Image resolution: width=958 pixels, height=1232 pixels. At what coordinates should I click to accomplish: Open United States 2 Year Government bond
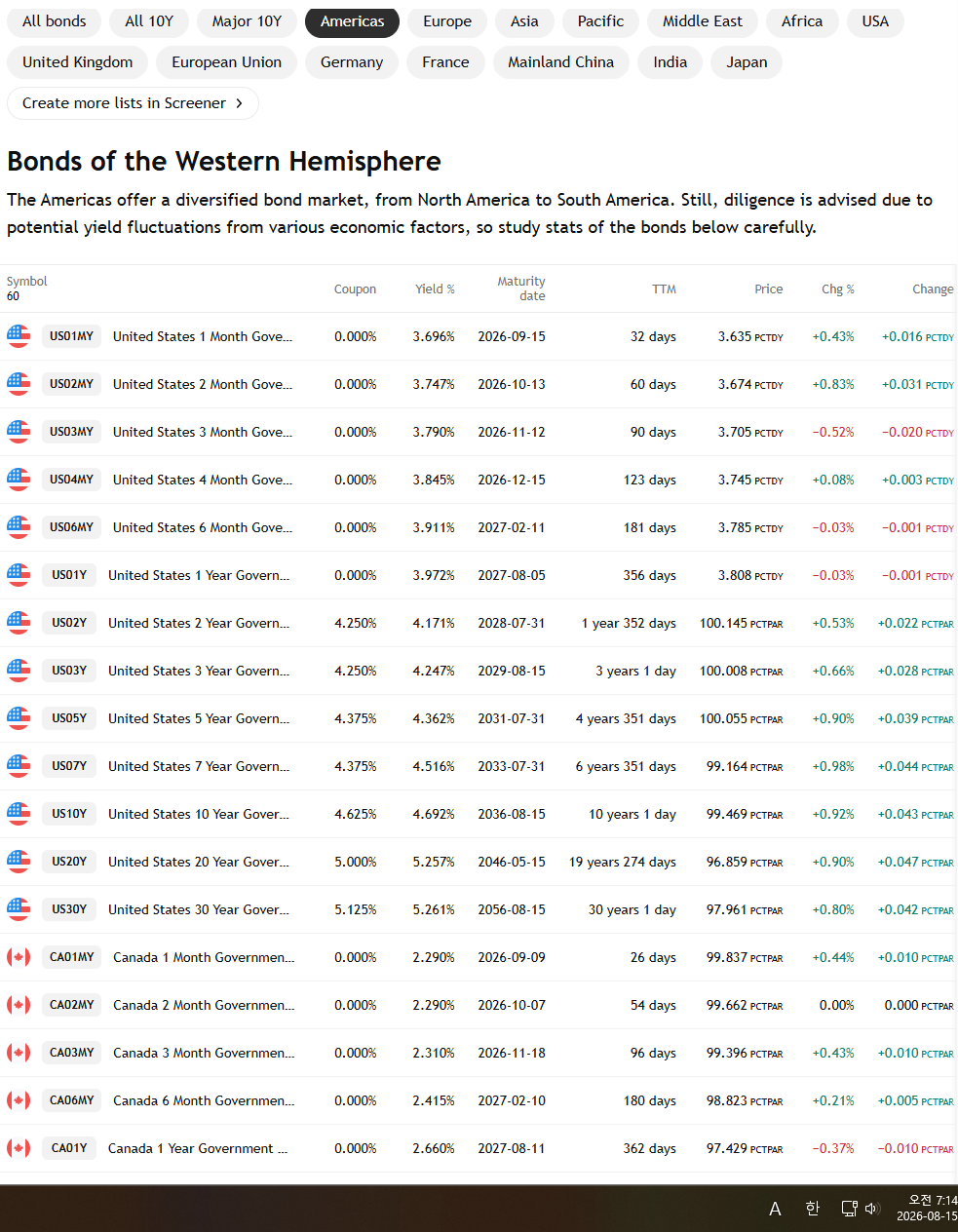199,623
